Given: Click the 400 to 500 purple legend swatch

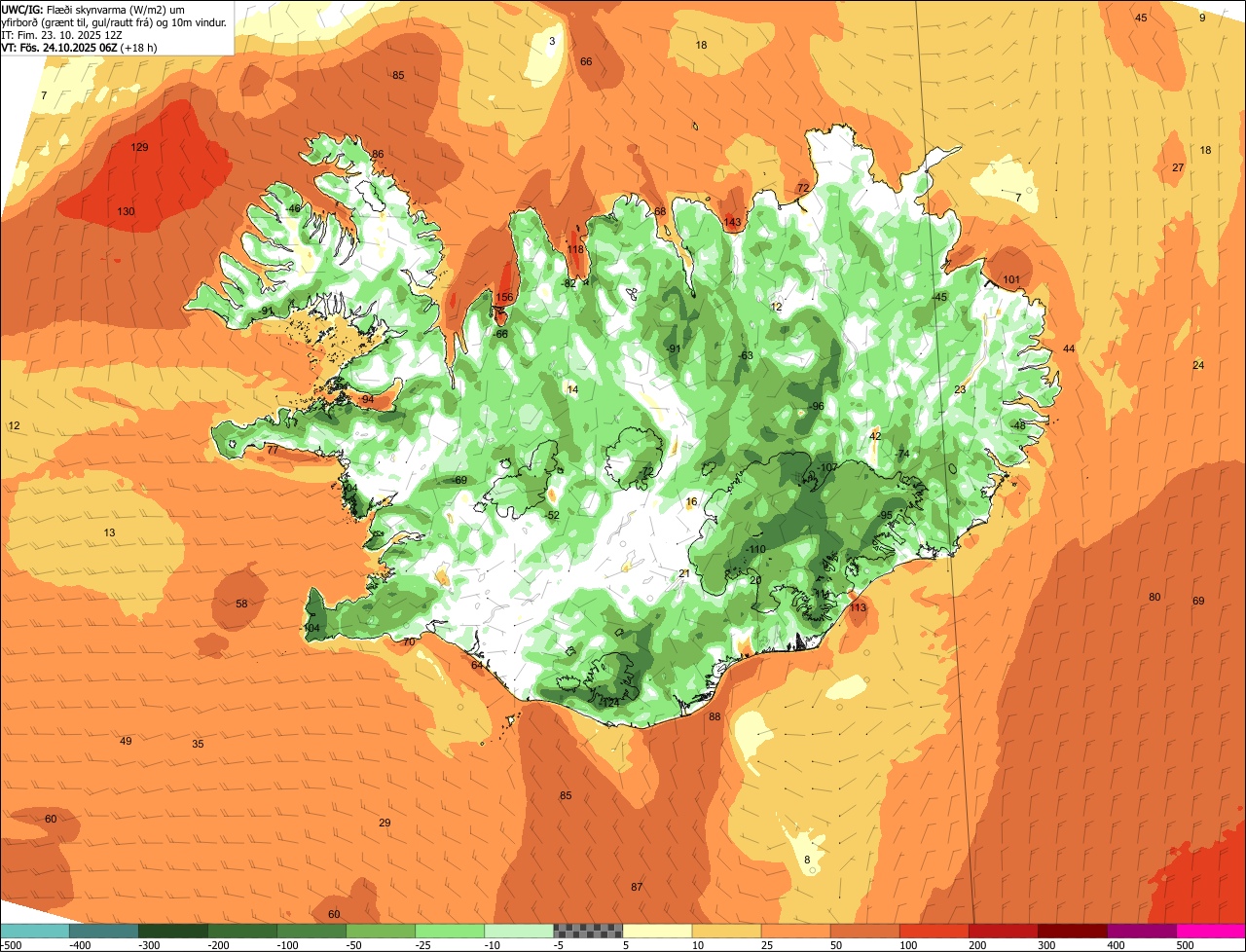Looking at the screenshot, I should tap(1141, 931).
